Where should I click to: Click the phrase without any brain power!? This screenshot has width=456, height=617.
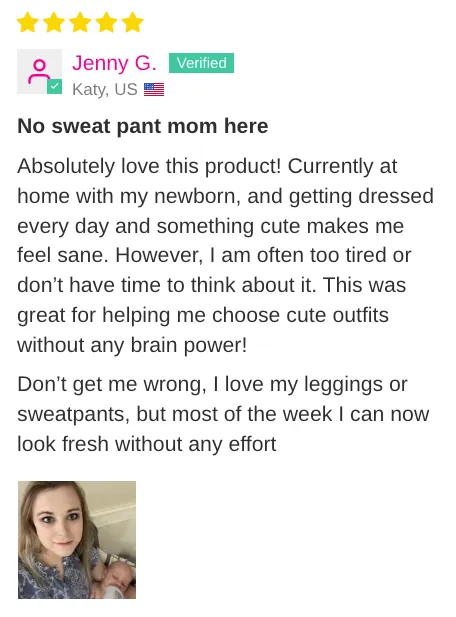[x=132, y=345]
